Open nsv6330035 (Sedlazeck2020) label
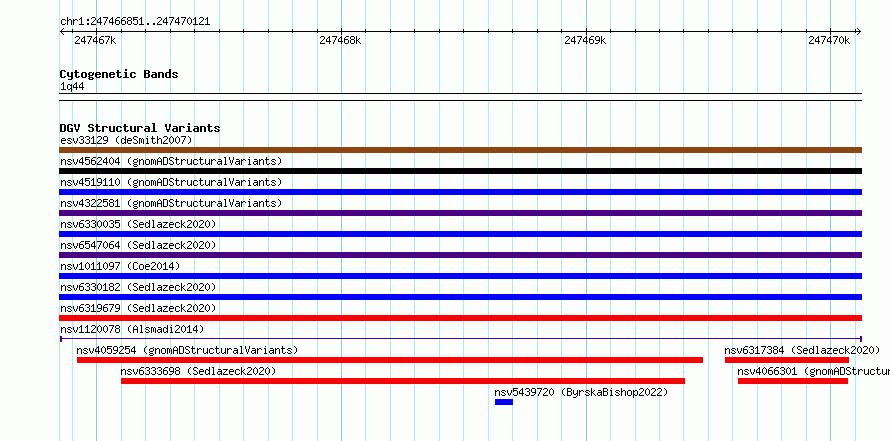Image resolution: width=890 pixels, height=441 pixels. tap(138, 224)
